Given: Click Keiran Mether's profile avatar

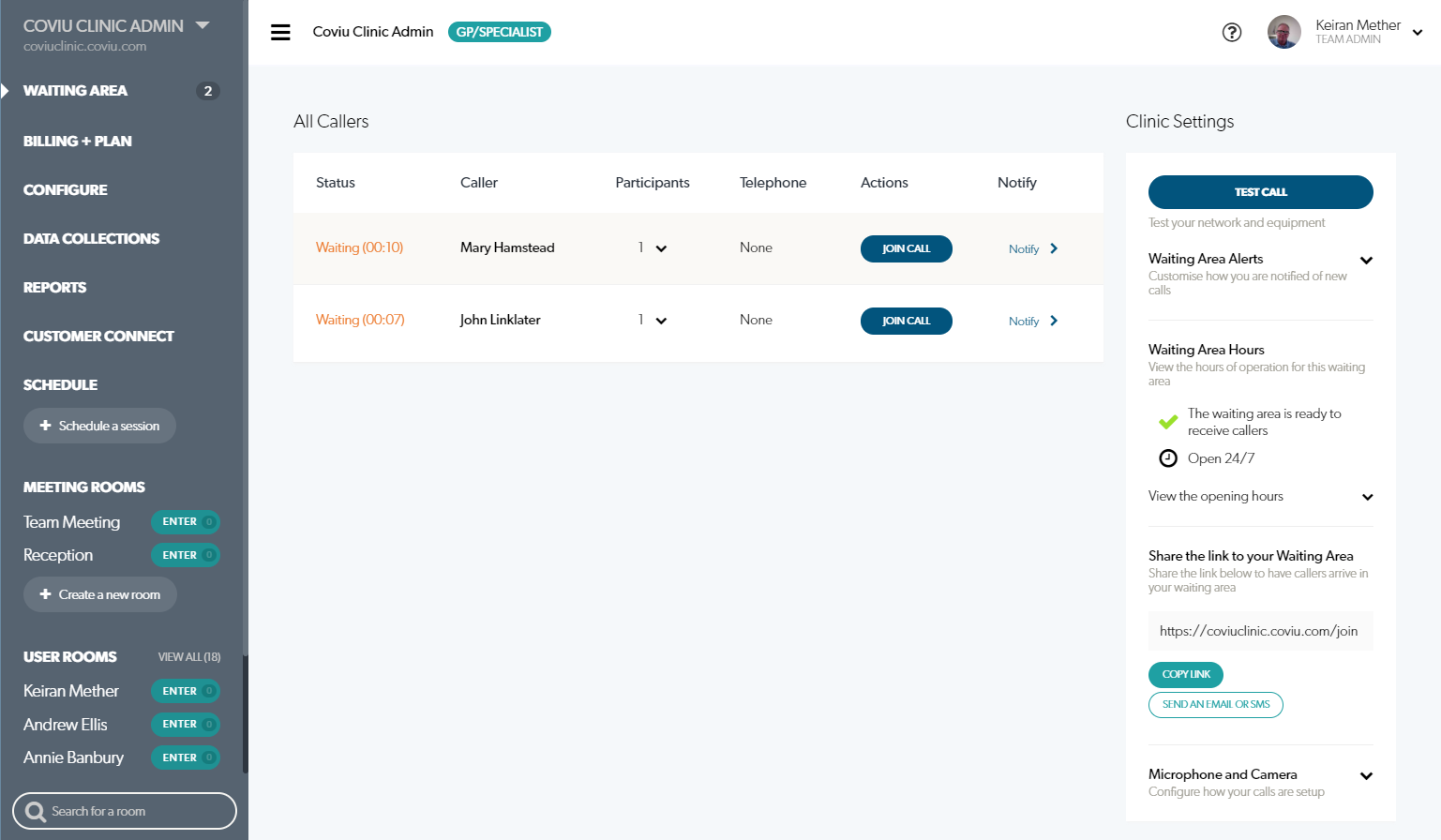Looking at the screenshot, I should pos(1283,32).
